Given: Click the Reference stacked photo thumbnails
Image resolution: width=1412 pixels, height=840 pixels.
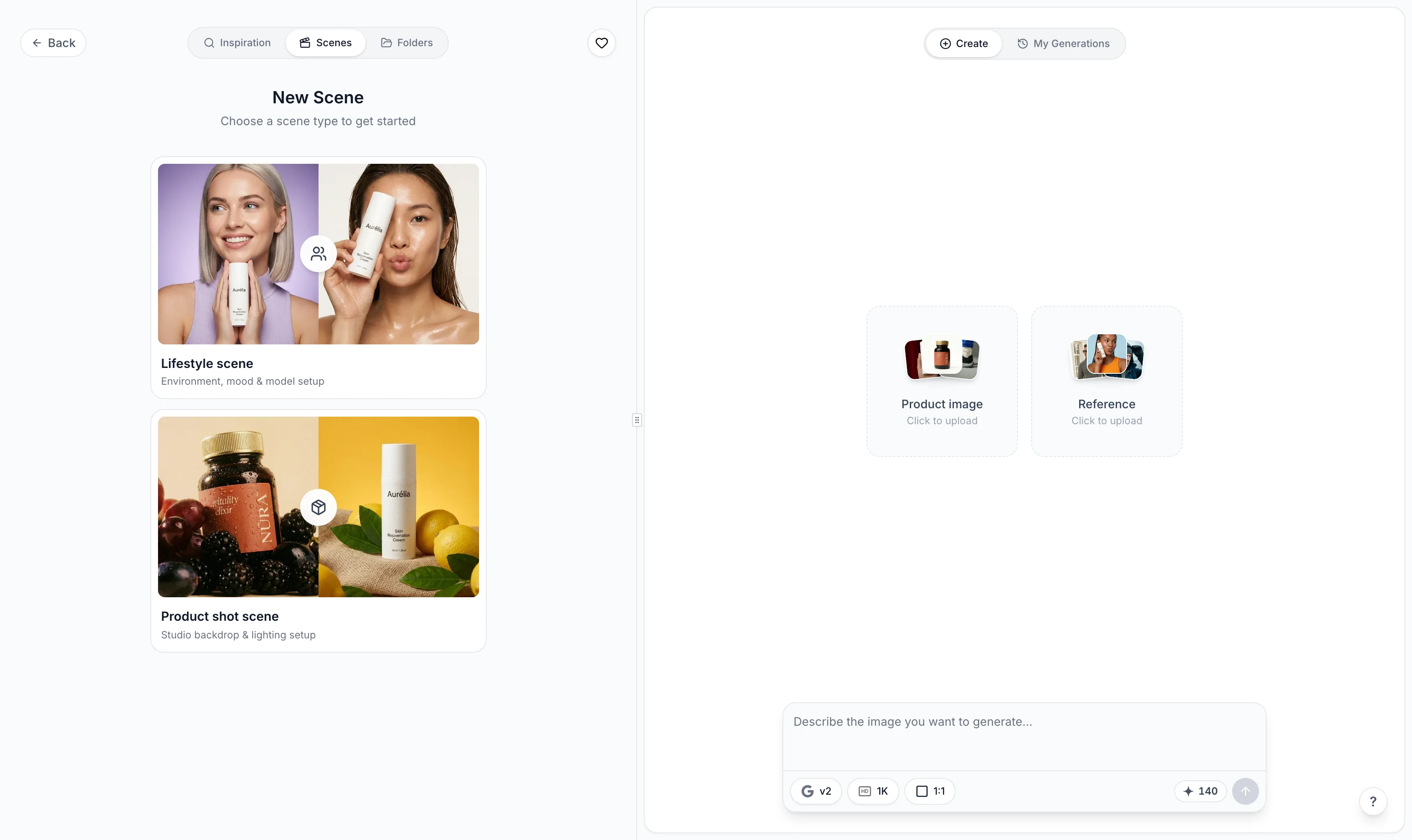Looking at the screenshot, I should tap(1106, 357).
